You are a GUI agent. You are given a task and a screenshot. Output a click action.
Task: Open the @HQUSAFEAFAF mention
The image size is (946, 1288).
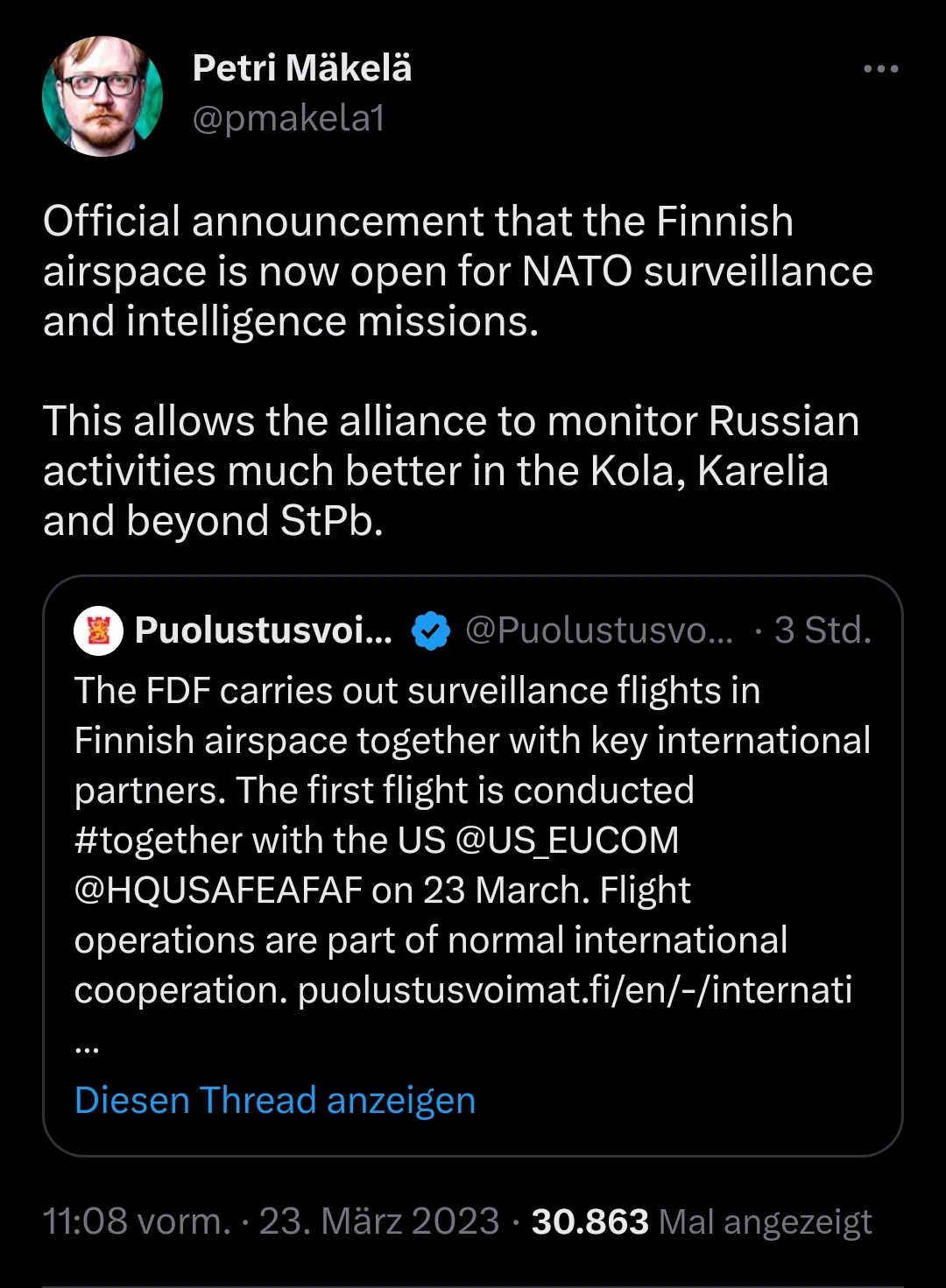218,890
